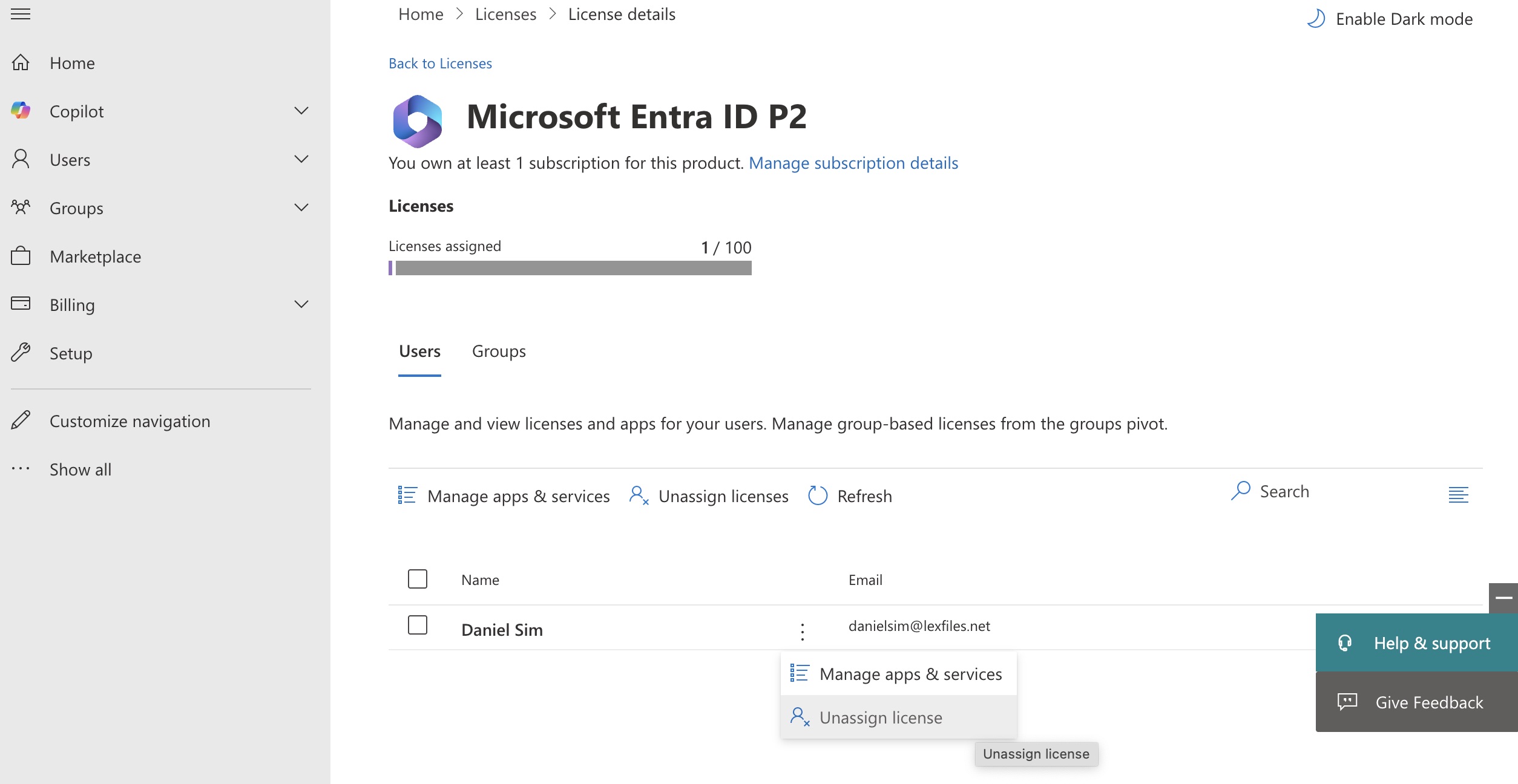Click the License details breadcrumb
The width and height of the screenshot is (1518, 784).
pyautogui.click(x=622, y=14)
